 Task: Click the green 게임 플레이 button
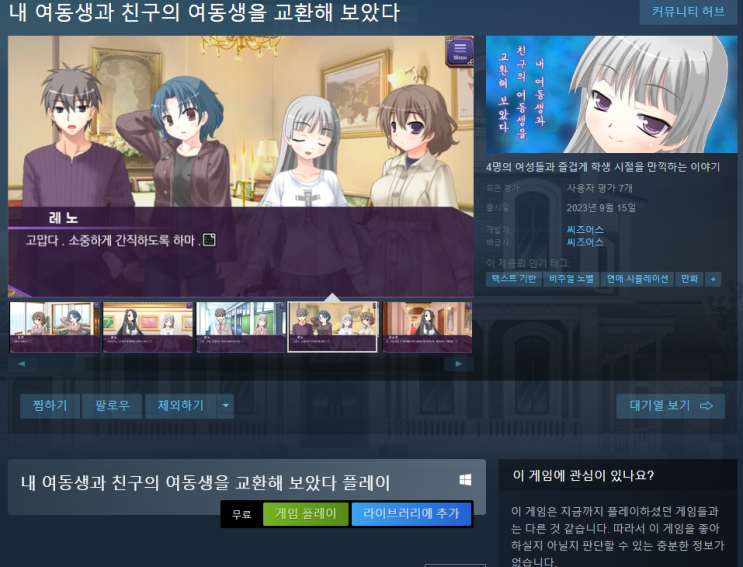306,514
